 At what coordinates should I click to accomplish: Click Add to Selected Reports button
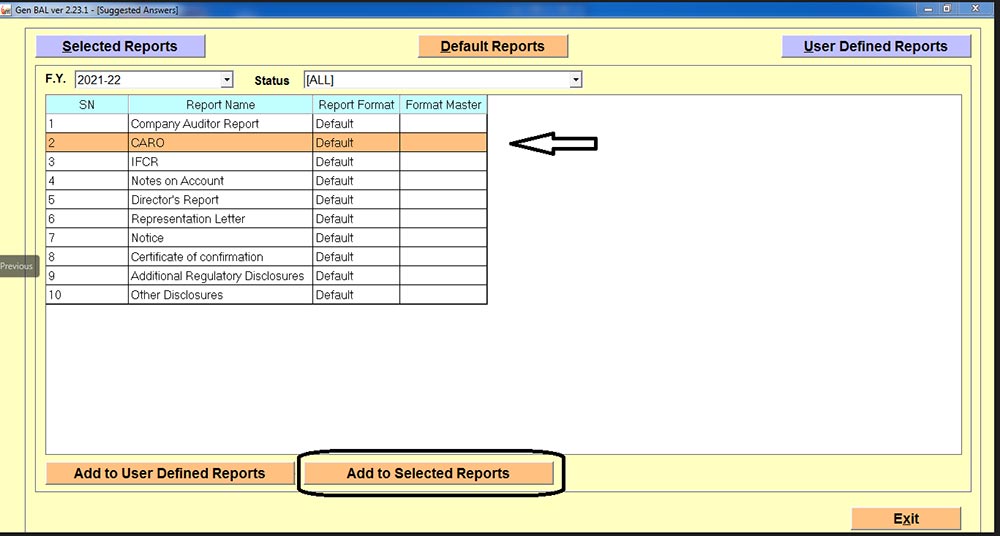429,473
